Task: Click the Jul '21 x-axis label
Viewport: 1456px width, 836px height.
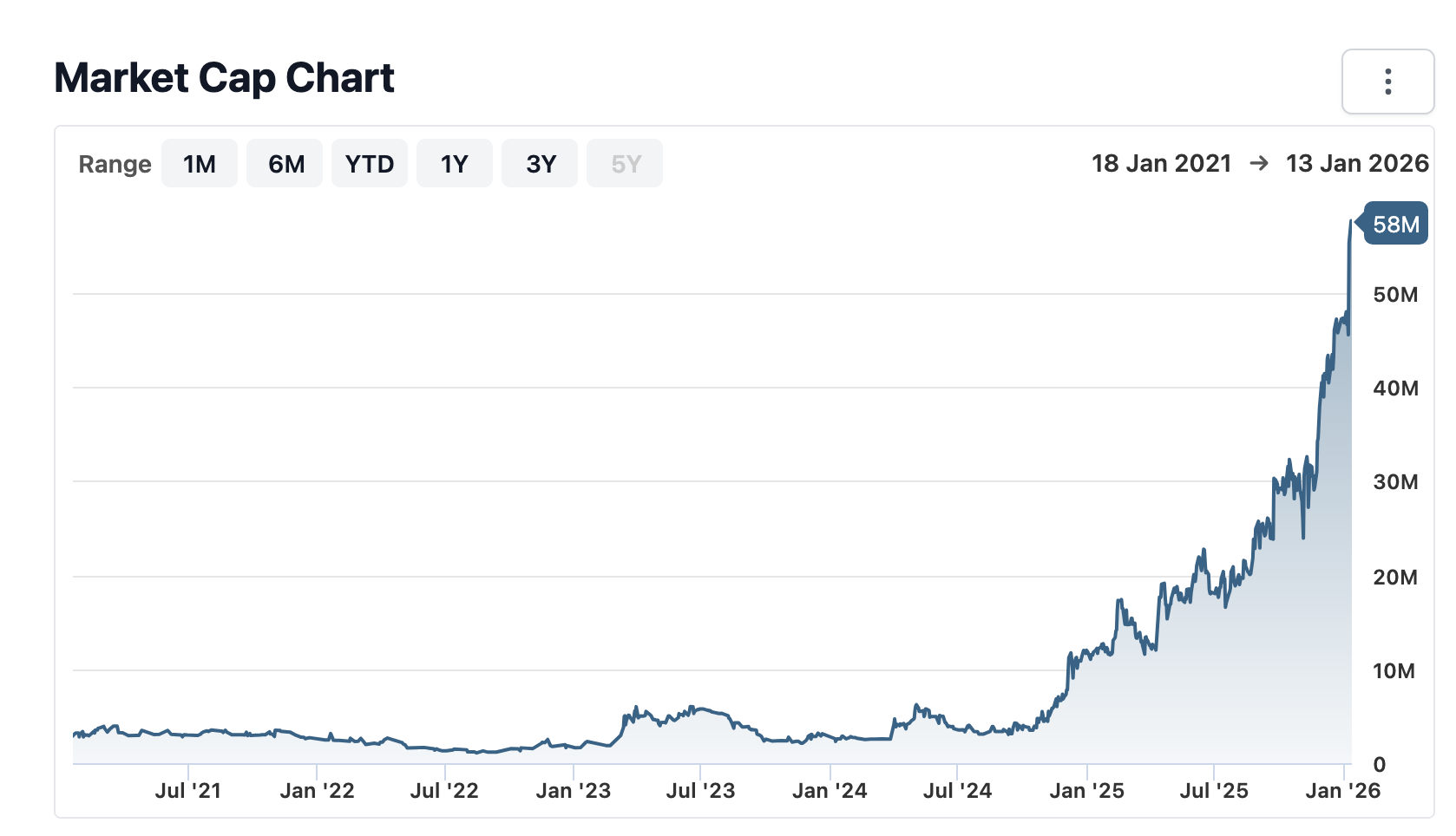Action: (188, 791)
